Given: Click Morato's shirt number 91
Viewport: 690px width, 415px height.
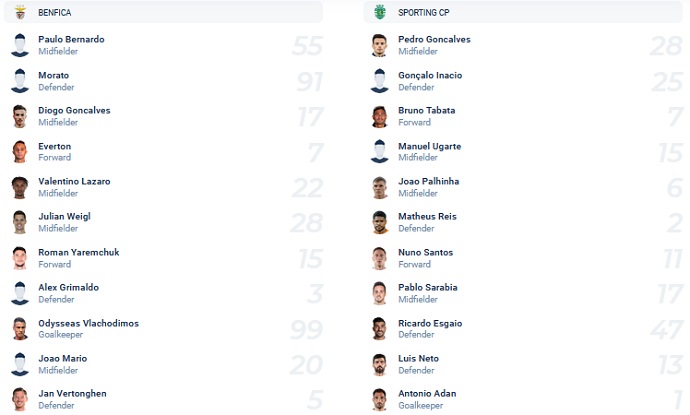Looking at the screenshot, I should coord(309,82).
